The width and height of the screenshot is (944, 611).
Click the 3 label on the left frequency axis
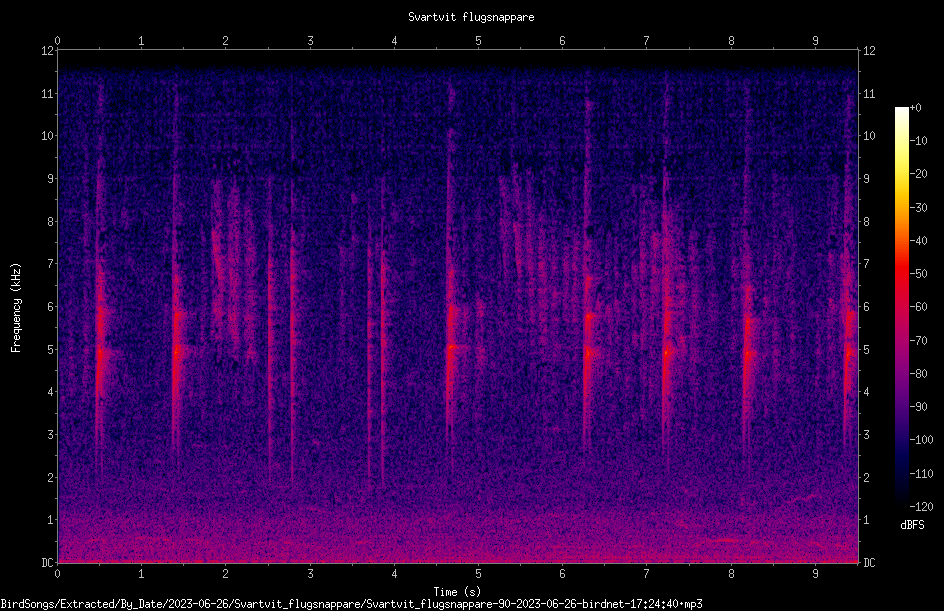point(51,435)
